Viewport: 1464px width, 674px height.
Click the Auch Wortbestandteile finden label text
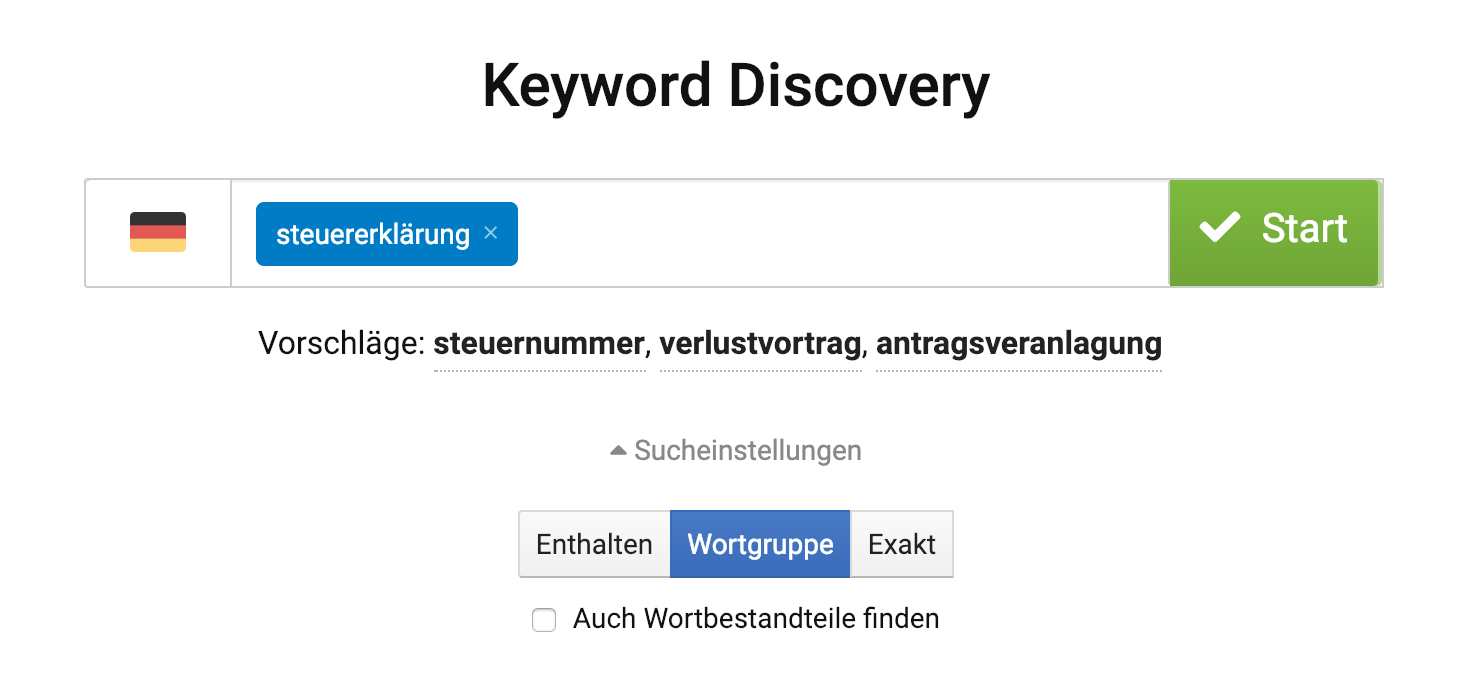point(756,619)
